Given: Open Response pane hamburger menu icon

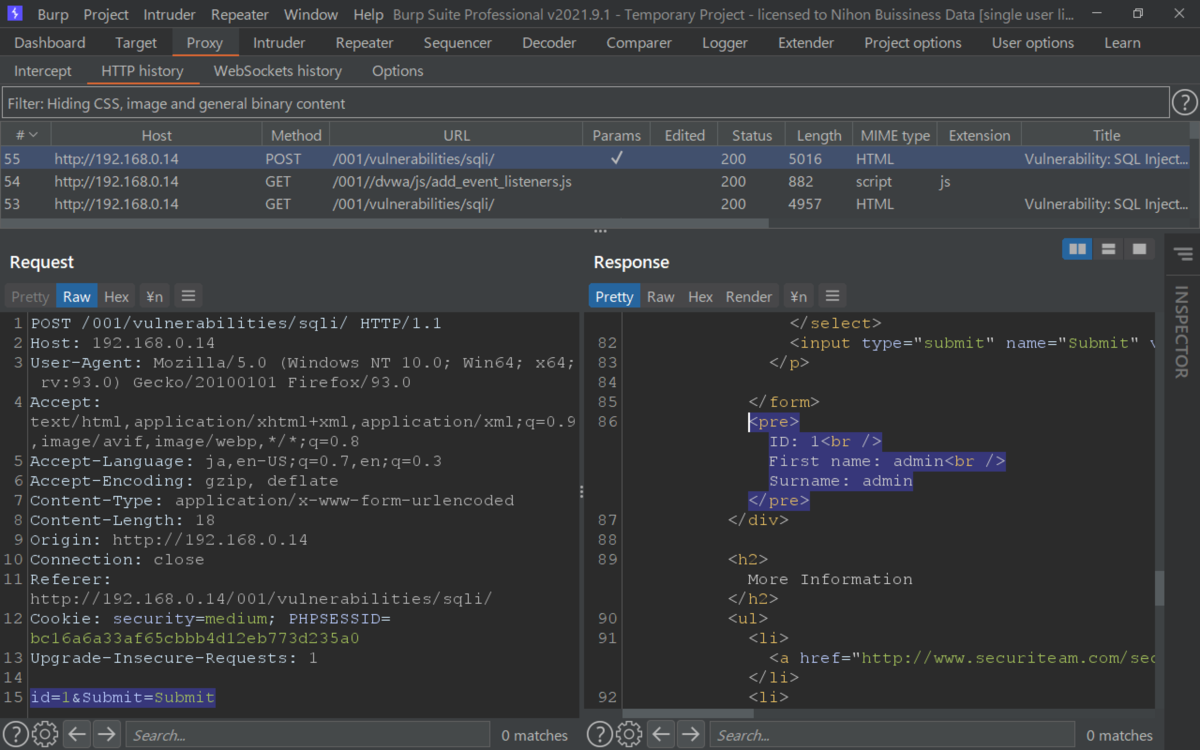Looking at the screenshot, I should (x=832, y=296).
